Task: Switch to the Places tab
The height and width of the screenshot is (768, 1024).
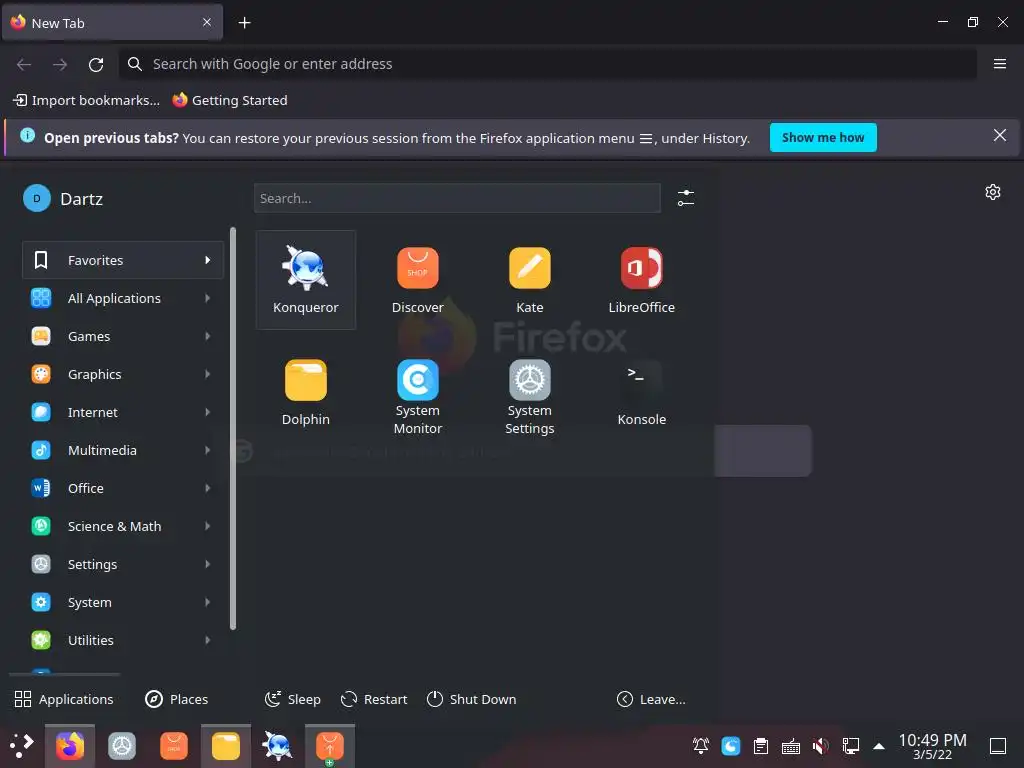Action: pyautogui.click(x=176, y=699)
